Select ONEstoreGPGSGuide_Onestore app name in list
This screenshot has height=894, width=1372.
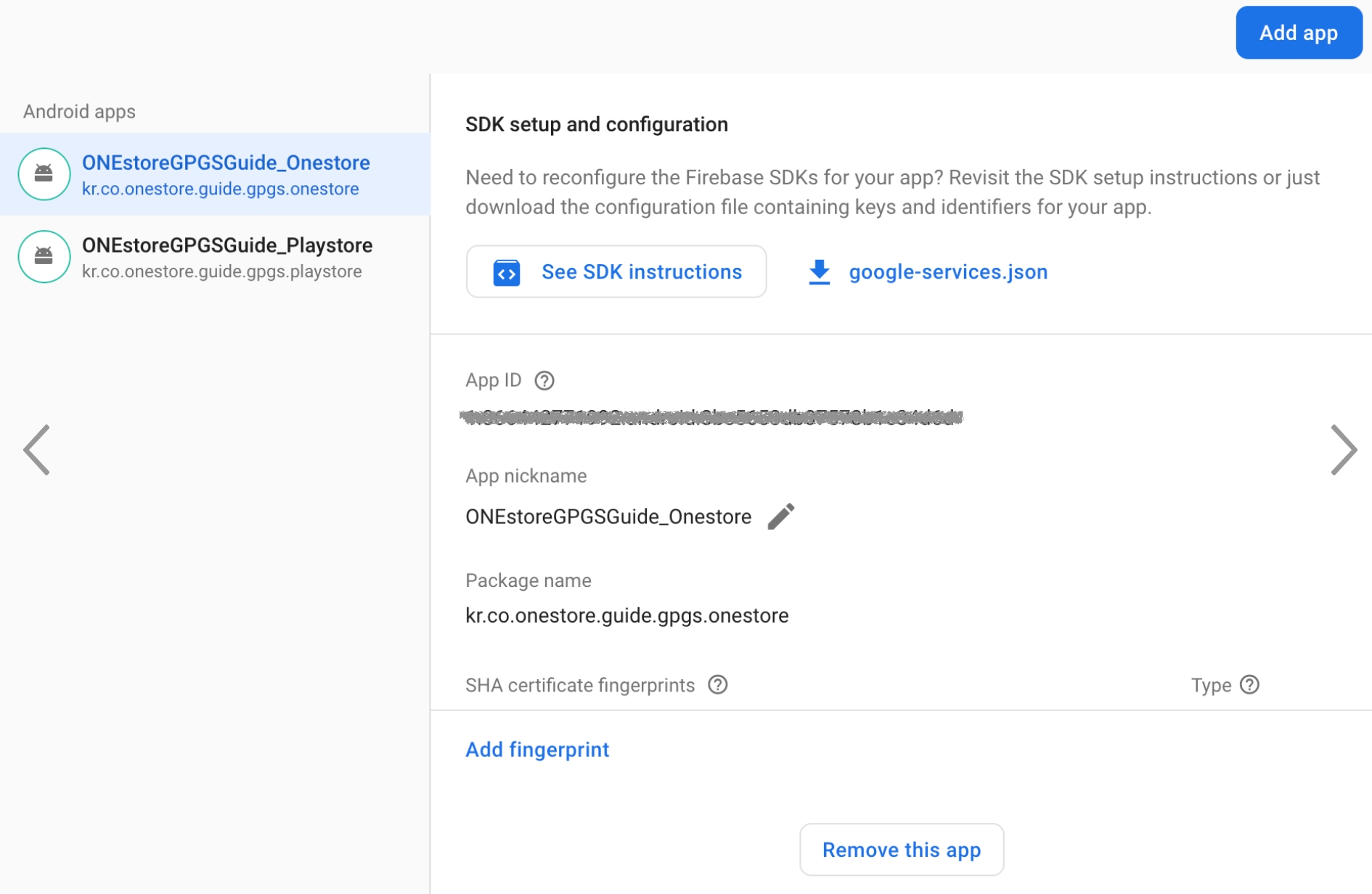tap(226, 163)
